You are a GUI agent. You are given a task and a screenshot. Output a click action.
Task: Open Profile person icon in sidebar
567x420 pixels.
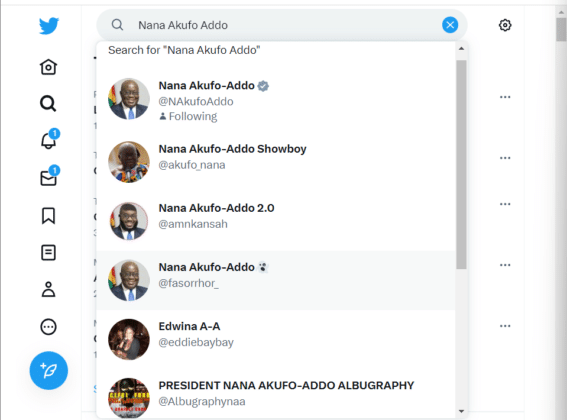tap(48, 289)
